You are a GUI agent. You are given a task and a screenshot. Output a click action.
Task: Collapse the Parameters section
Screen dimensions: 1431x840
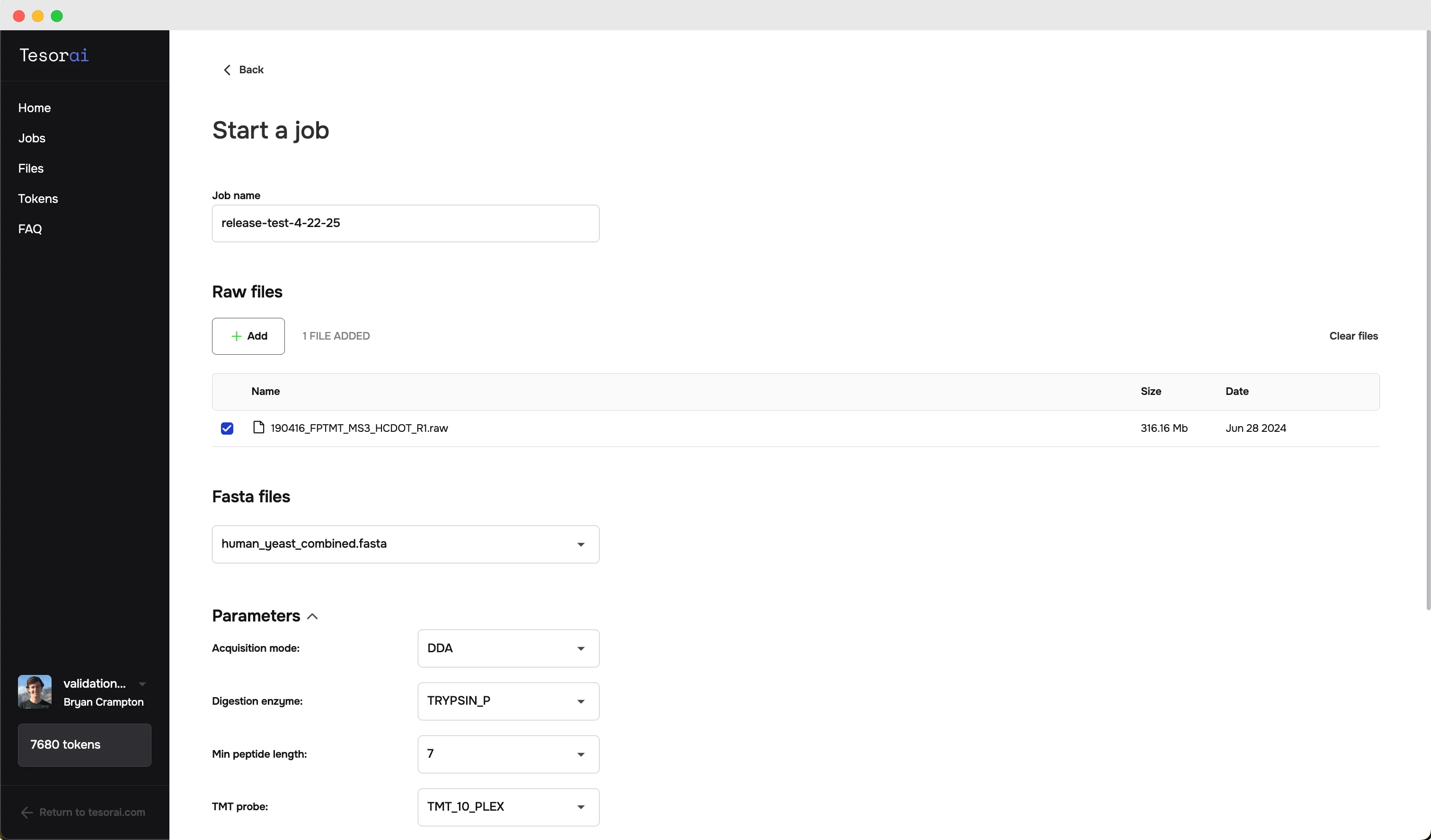point(312,616)
